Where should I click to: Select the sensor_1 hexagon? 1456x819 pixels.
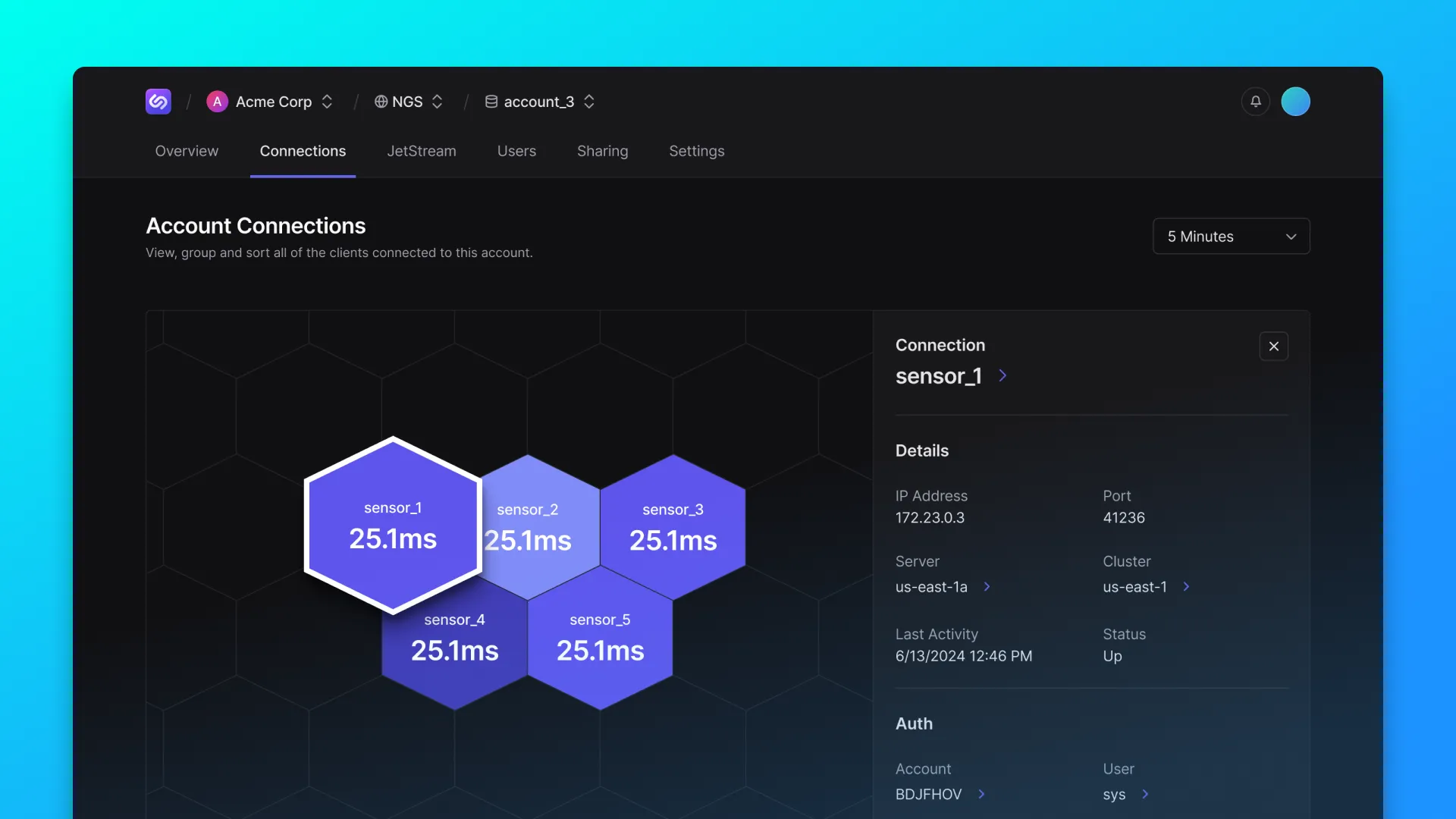point(393,525)
